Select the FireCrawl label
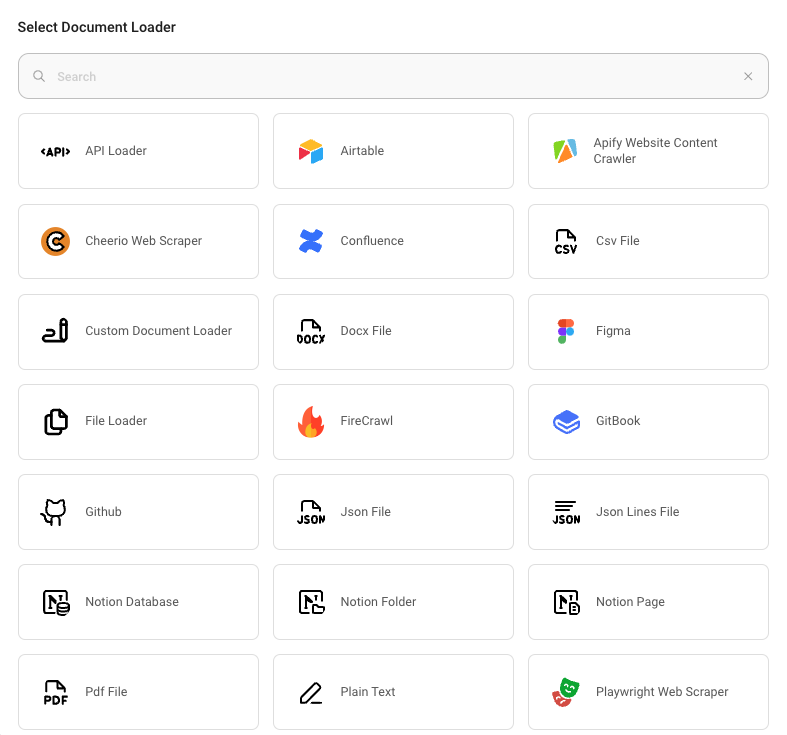 366,421
